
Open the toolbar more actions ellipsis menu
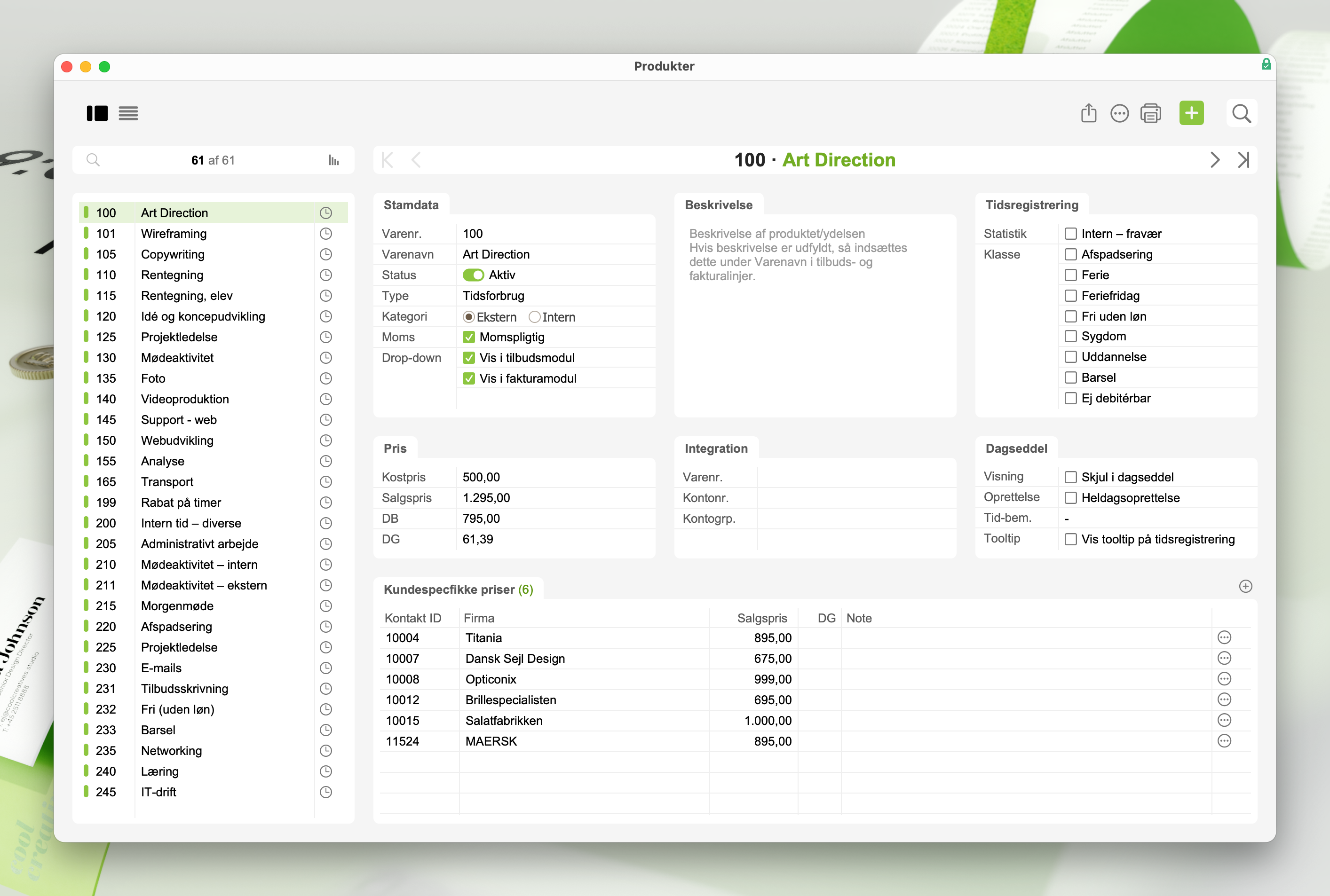click(x=1119, y=113)
